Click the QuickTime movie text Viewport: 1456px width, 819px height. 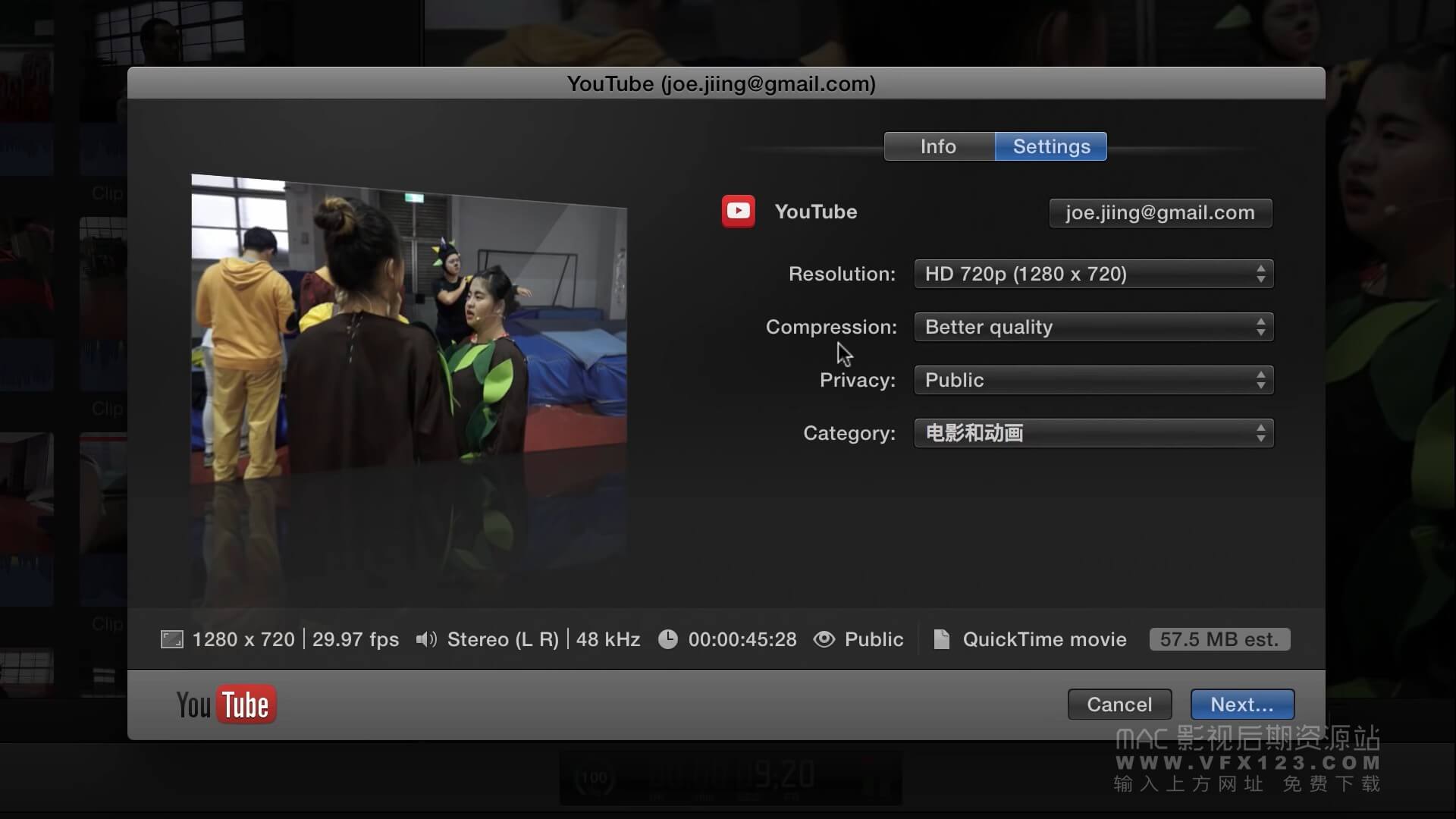(1044, 639)
